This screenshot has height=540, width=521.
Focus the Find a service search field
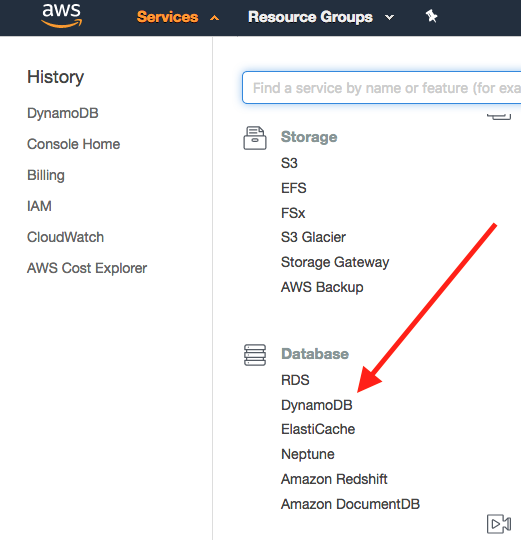pos(381,88)
